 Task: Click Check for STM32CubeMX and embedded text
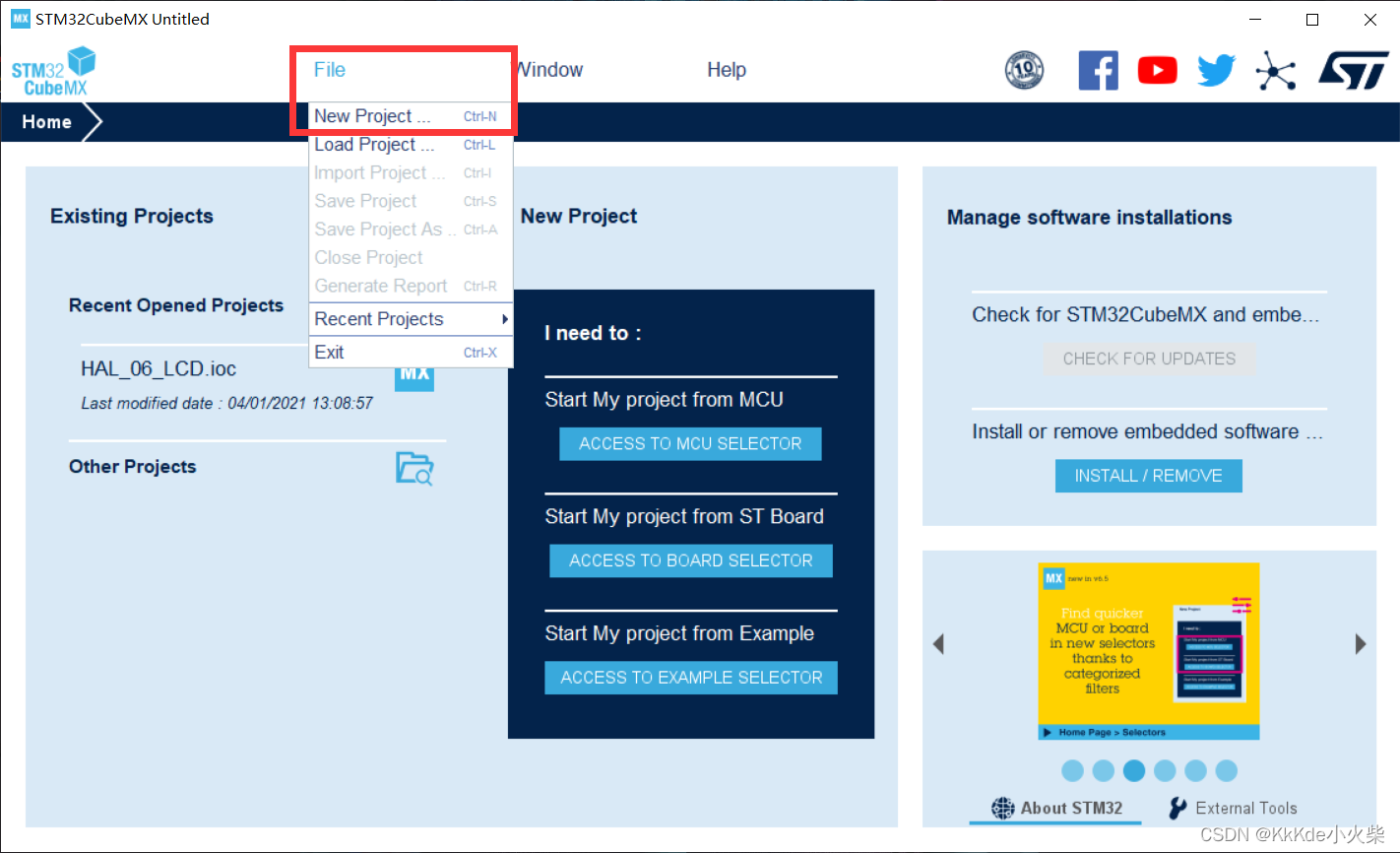pos(1145,315)
